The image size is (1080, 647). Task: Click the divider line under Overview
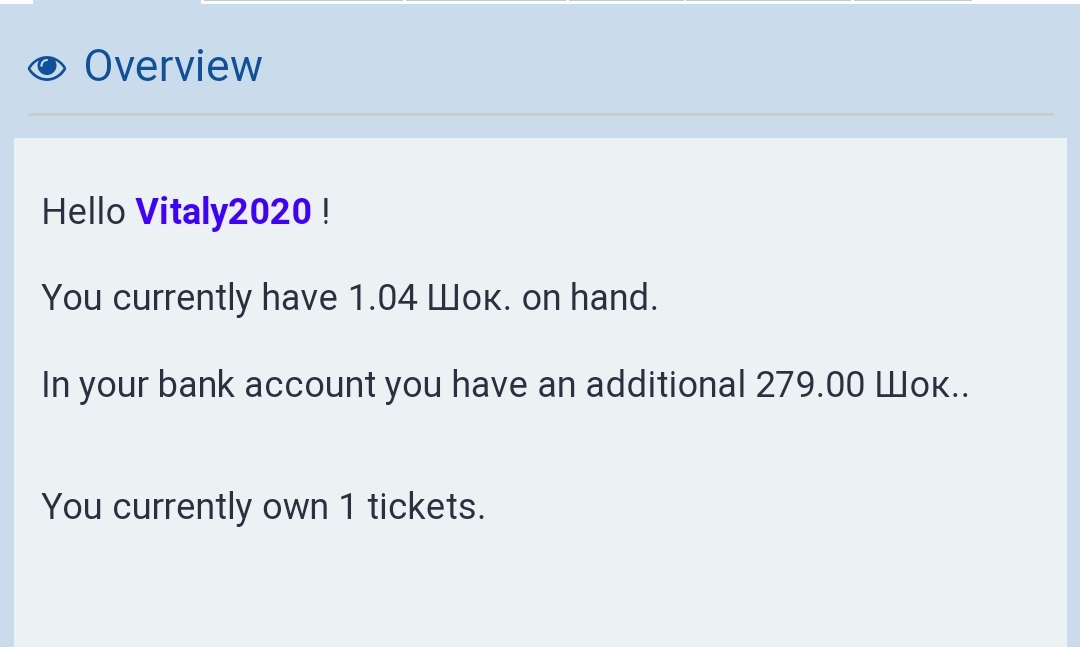540,115
